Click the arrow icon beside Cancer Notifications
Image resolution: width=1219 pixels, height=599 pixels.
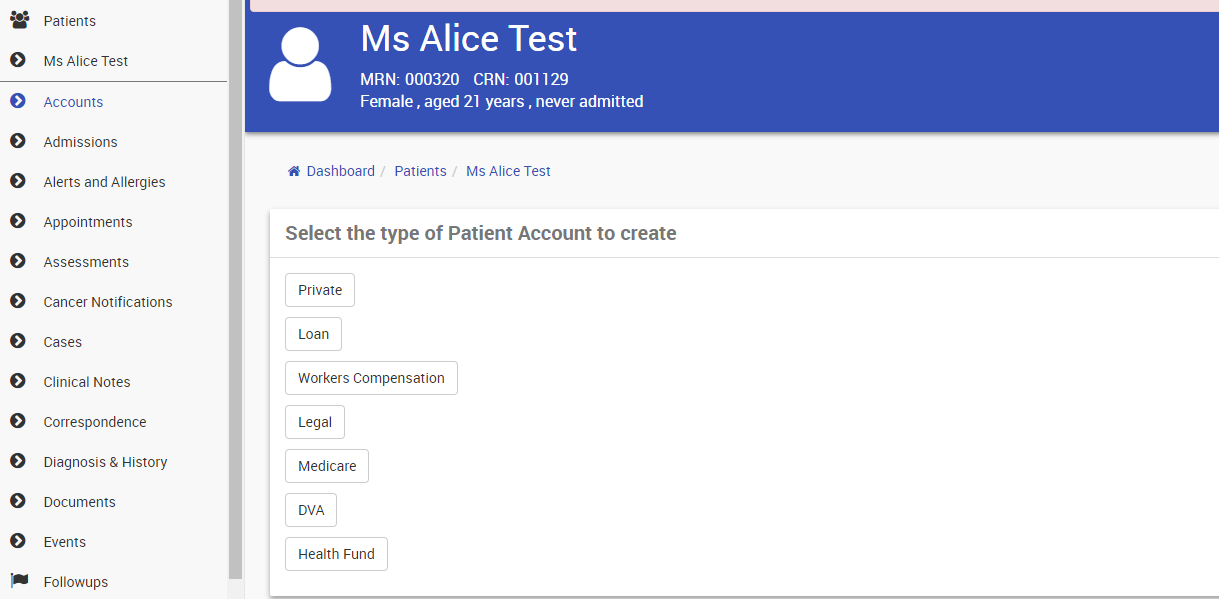(17, 301)
